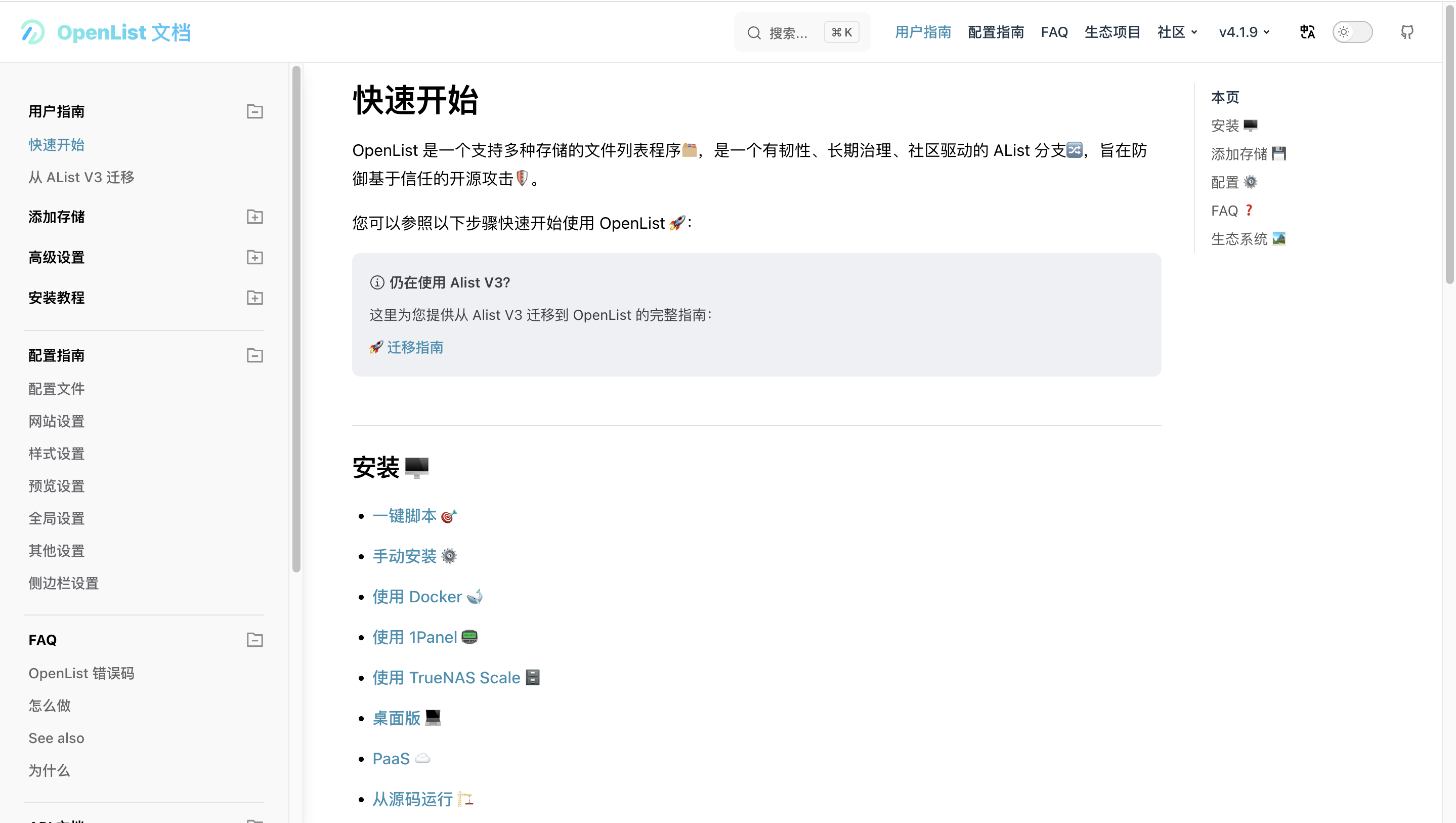Click the search magnifier icon
The height and width of the screenshot is (823, 1456).
point(754,33)
